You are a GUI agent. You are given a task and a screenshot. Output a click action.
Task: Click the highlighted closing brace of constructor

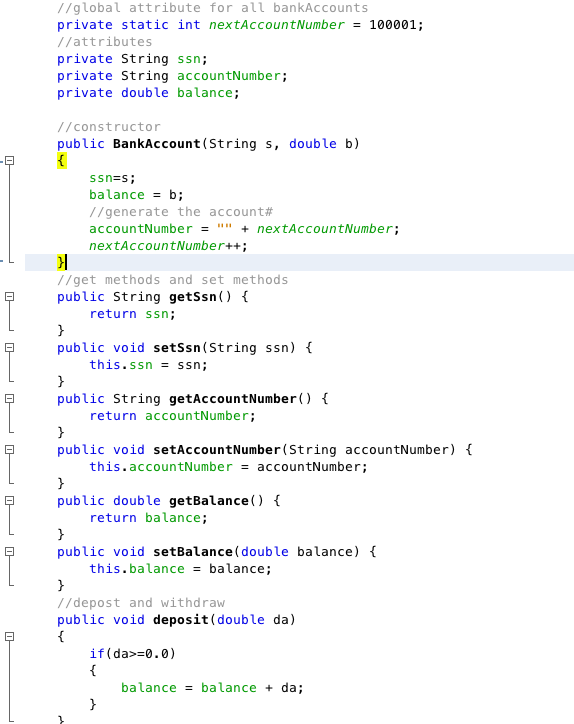pyautogui.click(x=61, y=262)
